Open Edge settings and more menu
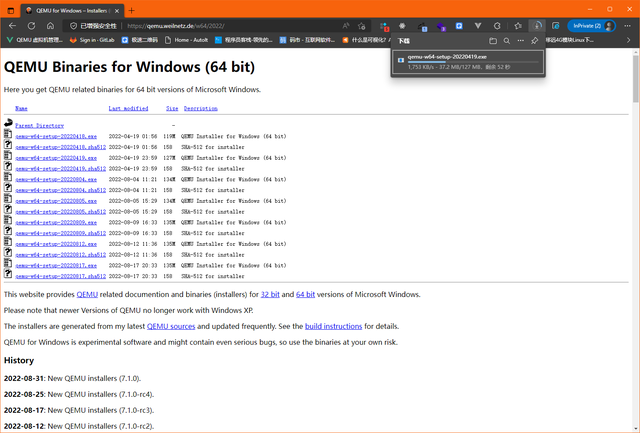The width and height of the screenshot is (640, 433). pyautogui.click(x=627, y=26)
